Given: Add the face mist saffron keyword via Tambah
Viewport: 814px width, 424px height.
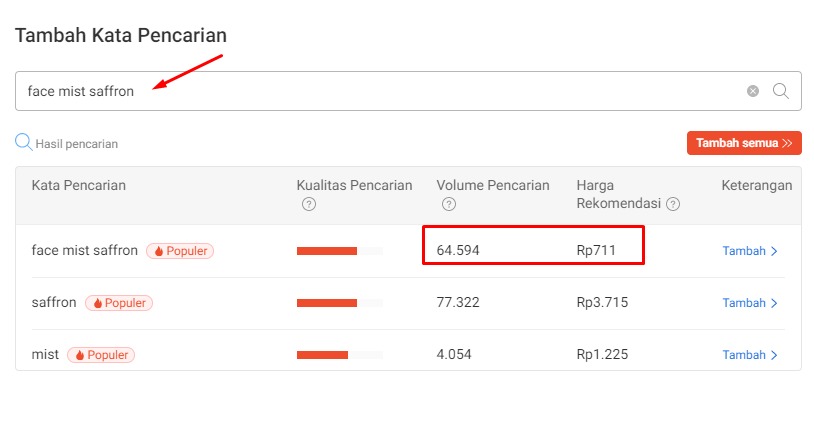Looking at the screenshot, I should (x=749, y=251).
